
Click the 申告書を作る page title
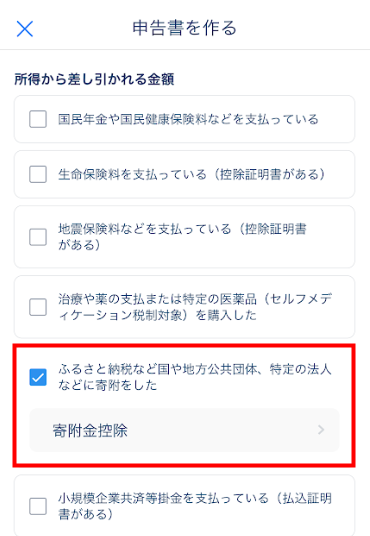click(x=185, y=28)
